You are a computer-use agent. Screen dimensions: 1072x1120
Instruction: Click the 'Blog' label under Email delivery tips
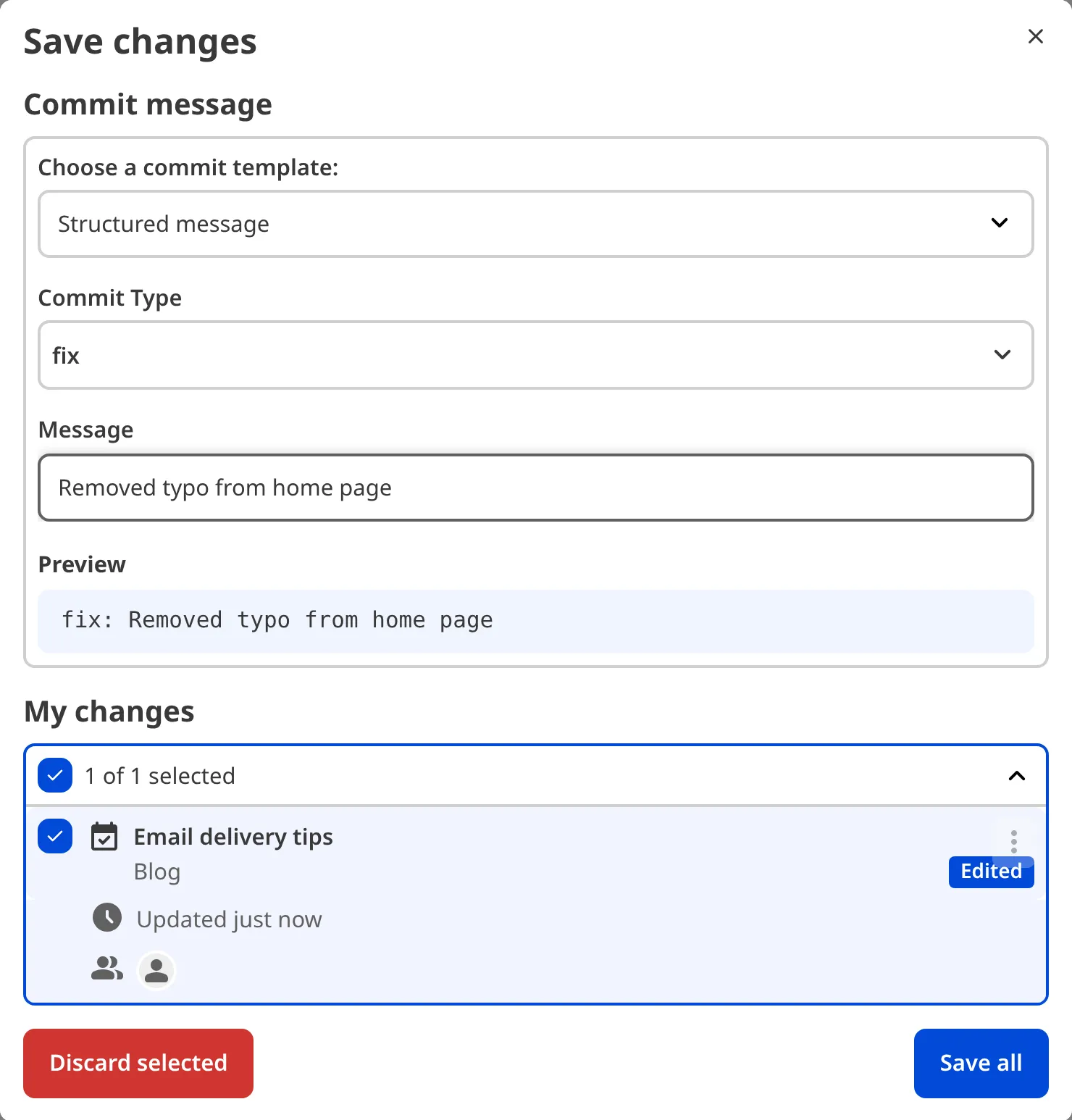coord(157,872)
